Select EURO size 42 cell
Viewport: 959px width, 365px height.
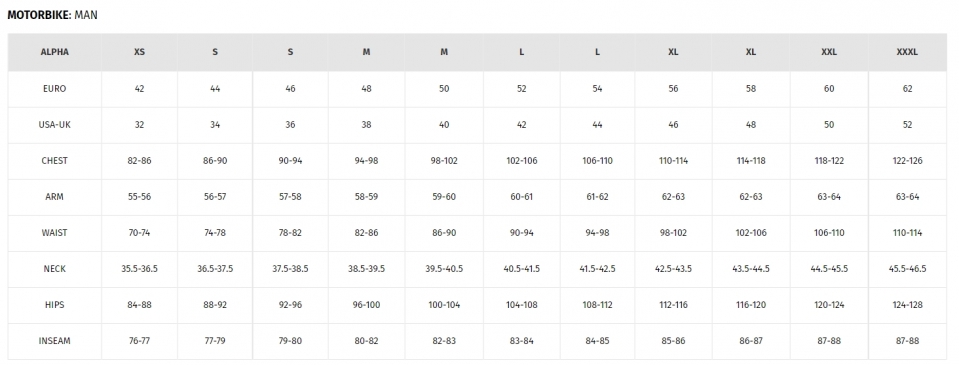tap(139, 89)
